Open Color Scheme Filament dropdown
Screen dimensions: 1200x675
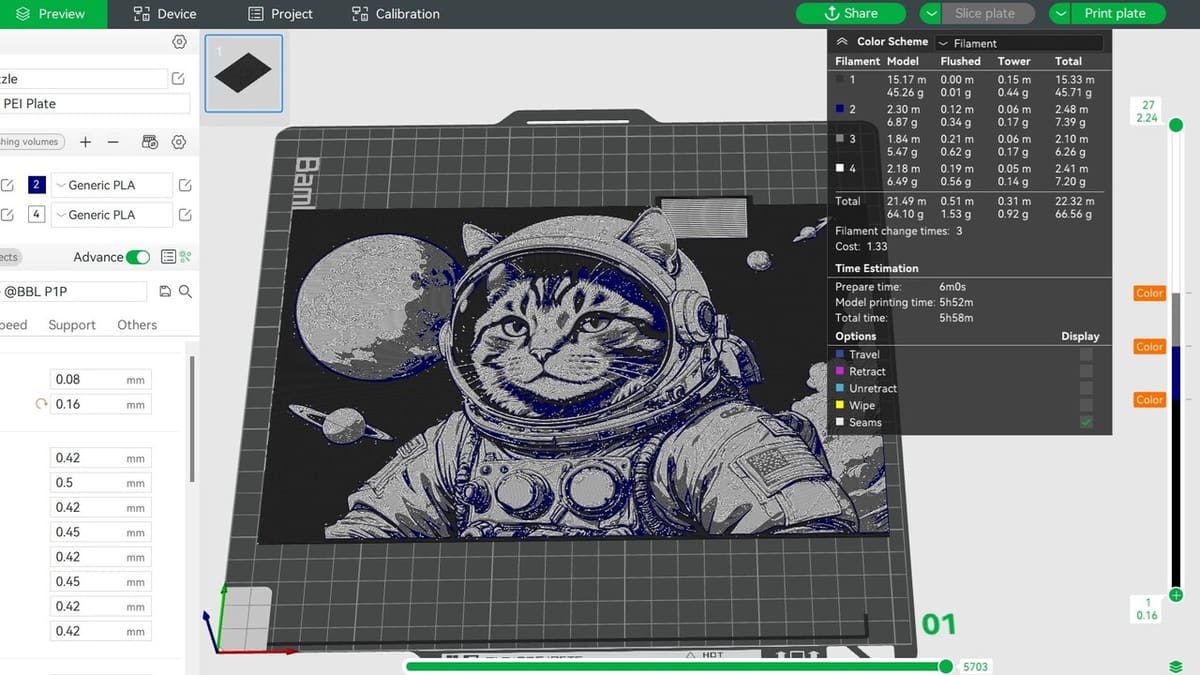[x=1019, y=43]
